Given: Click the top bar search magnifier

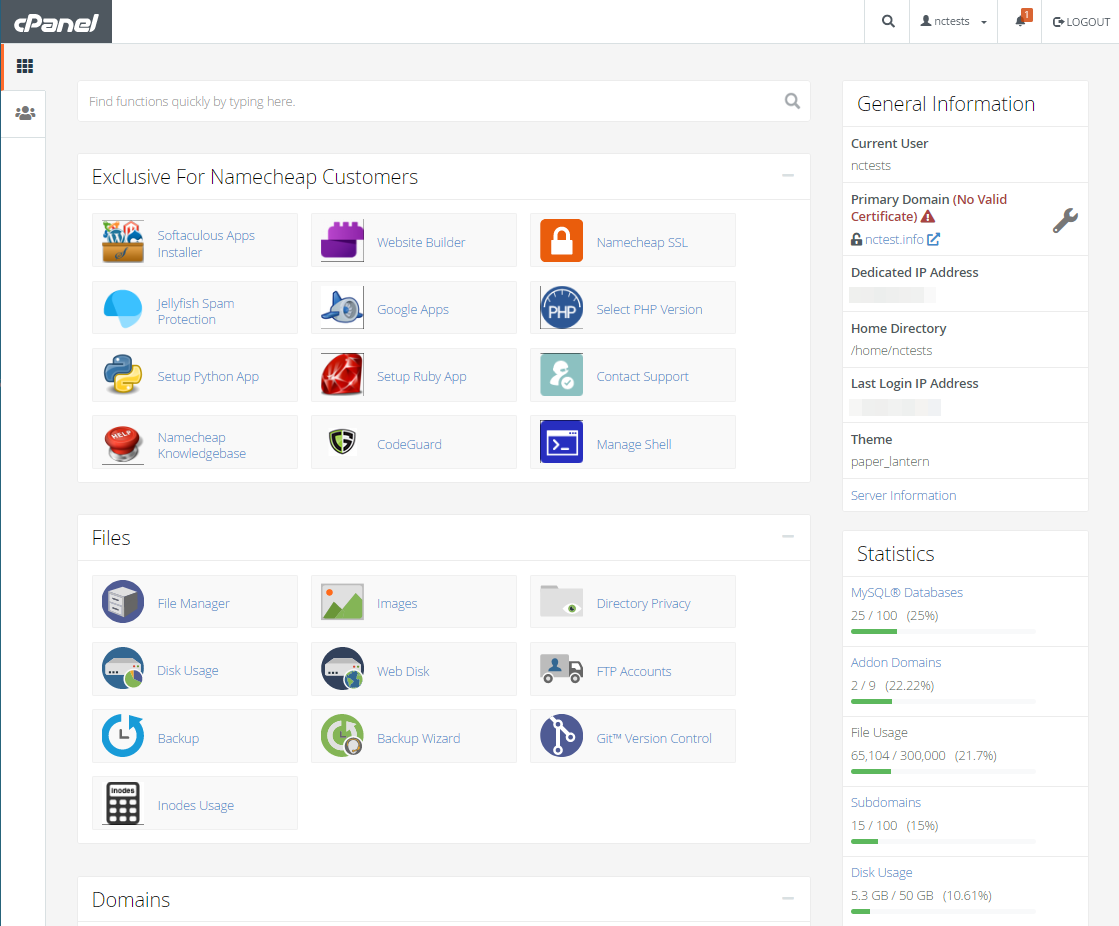Looking at the screenshot, I should click(x=888, y=21).
